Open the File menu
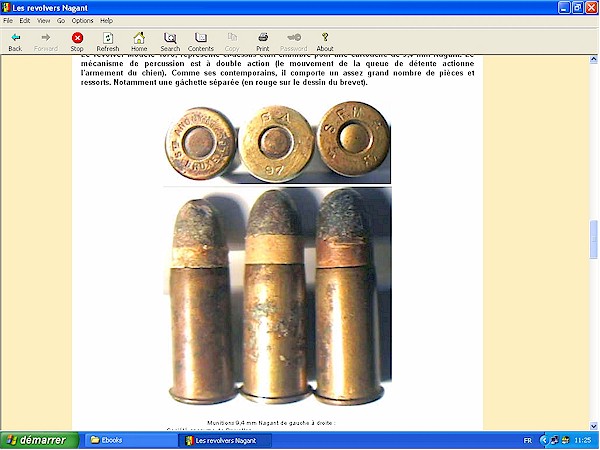This screenshot has height=450, width=600. point(8,21)
